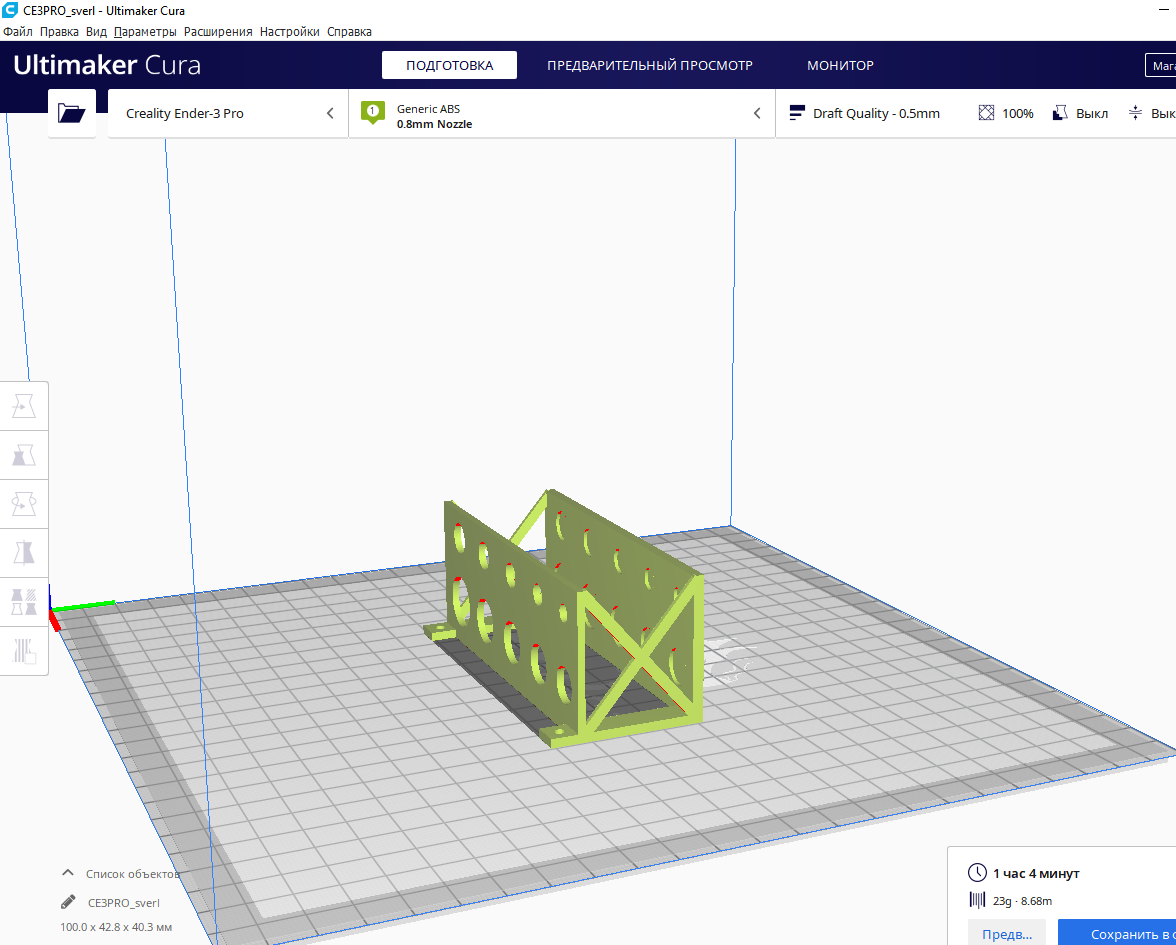This screenshot has width=1176, height=945.
Task: Click the pencil icon beside CE3PRO_sverl
Action: [x=68, y=902]
